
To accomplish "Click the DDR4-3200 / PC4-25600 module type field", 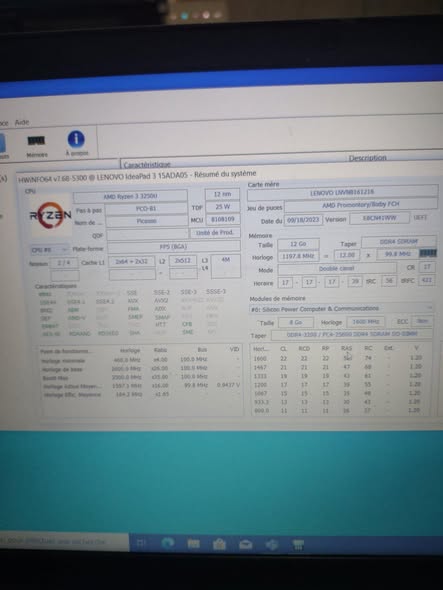I will 352,334.
